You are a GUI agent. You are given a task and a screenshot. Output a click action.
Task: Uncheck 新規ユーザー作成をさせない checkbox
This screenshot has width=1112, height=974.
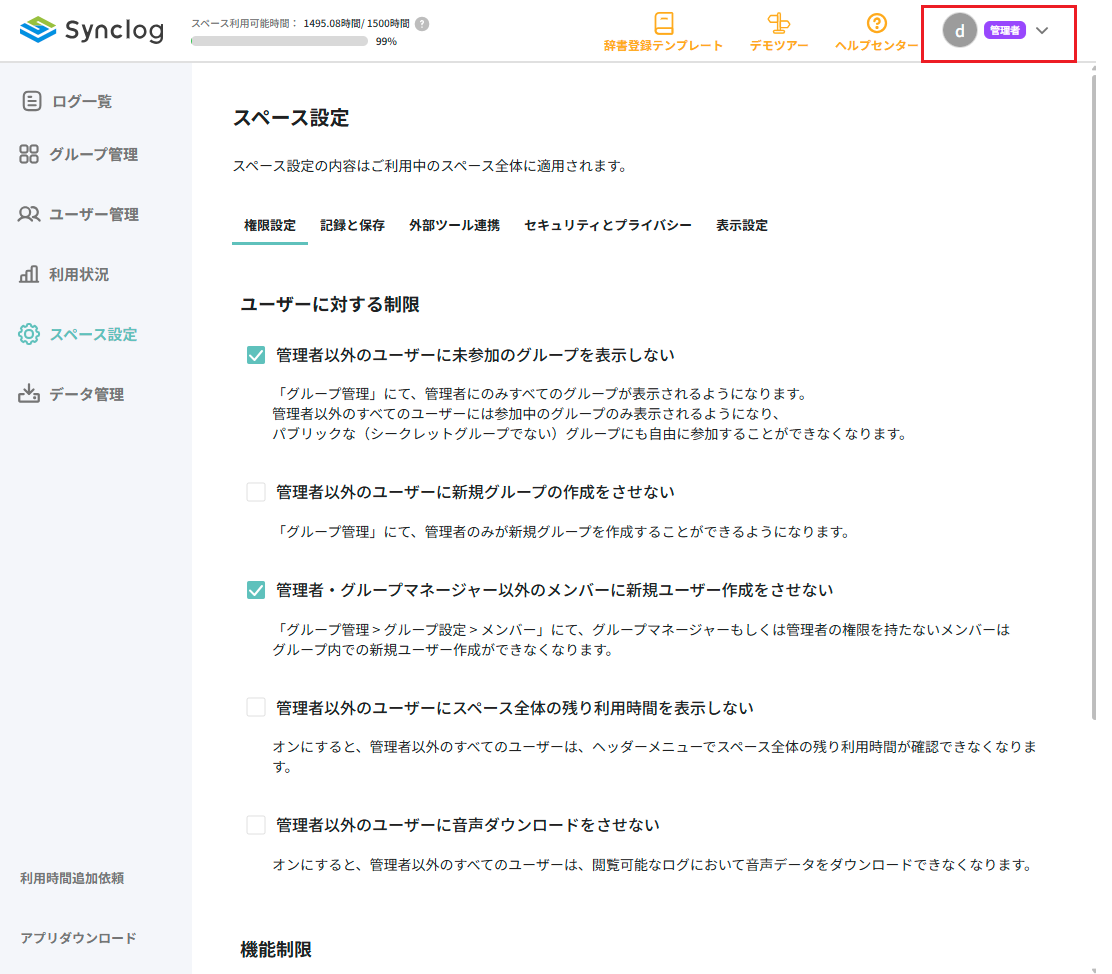pos(256,590)
